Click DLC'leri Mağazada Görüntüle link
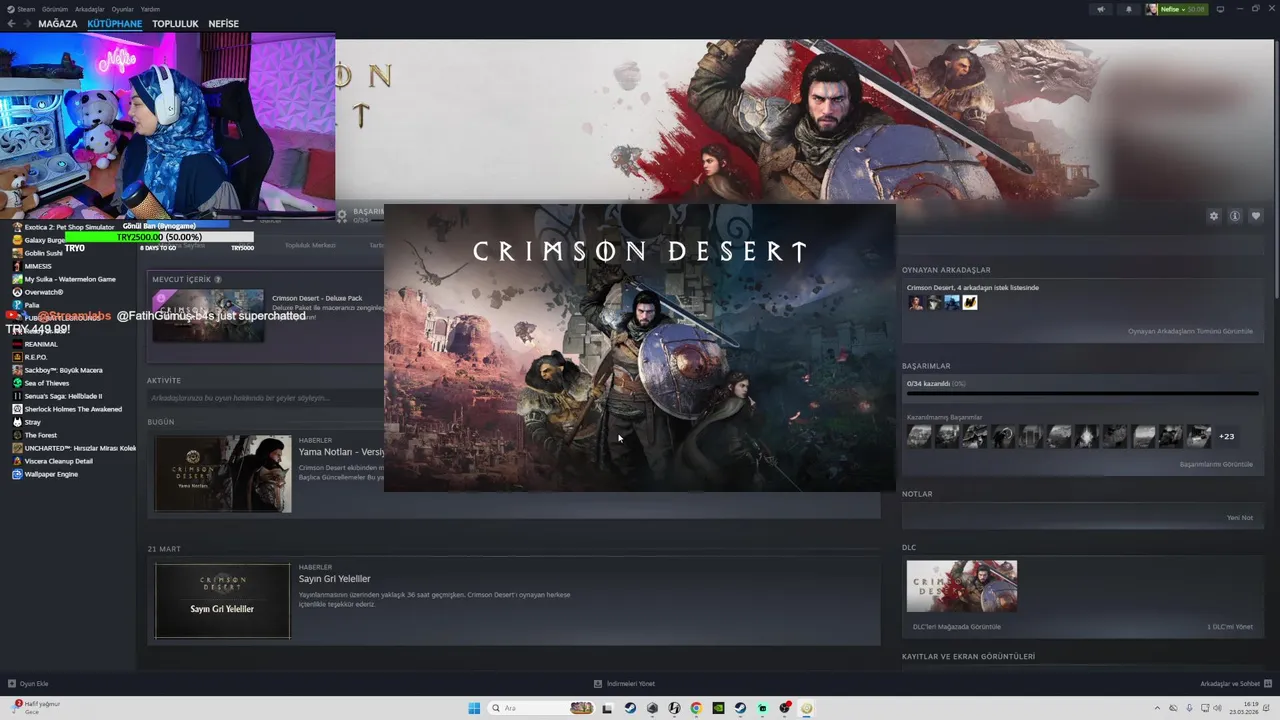Image resolution: width=1280 pixels, height=720 pixels. 957,627
